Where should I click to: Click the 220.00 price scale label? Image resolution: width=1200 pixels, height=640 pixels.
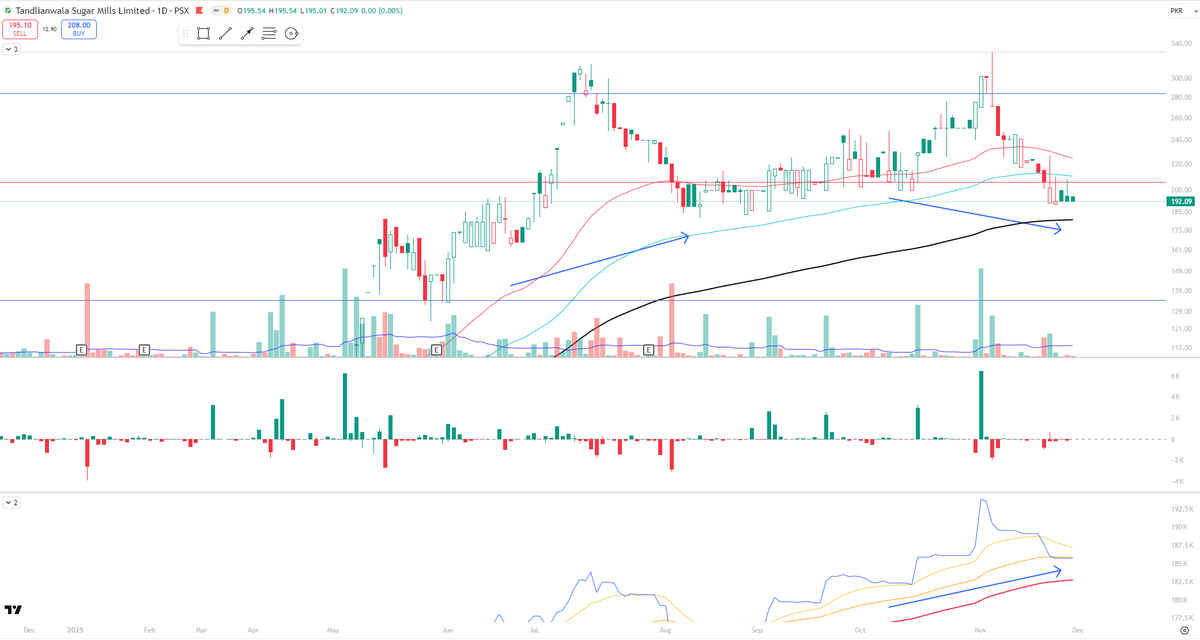[x=1179, y=163]
